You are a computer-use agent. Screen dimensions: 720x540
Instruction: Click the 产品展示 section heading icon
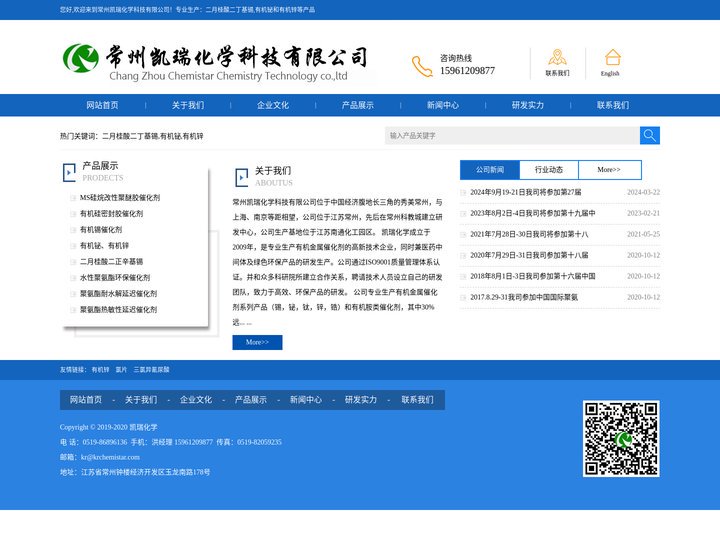point(69,173)
